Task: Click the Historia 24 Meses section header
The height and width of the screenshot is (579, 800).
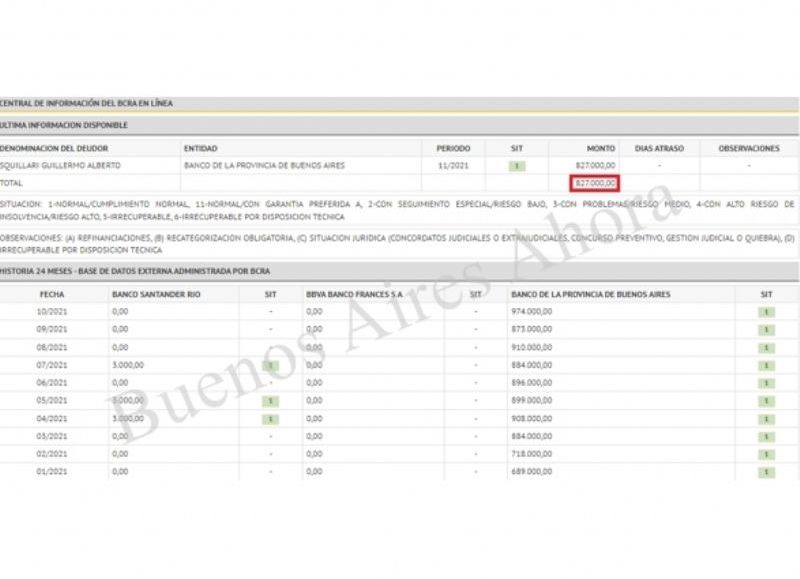Action: point(135,271)
